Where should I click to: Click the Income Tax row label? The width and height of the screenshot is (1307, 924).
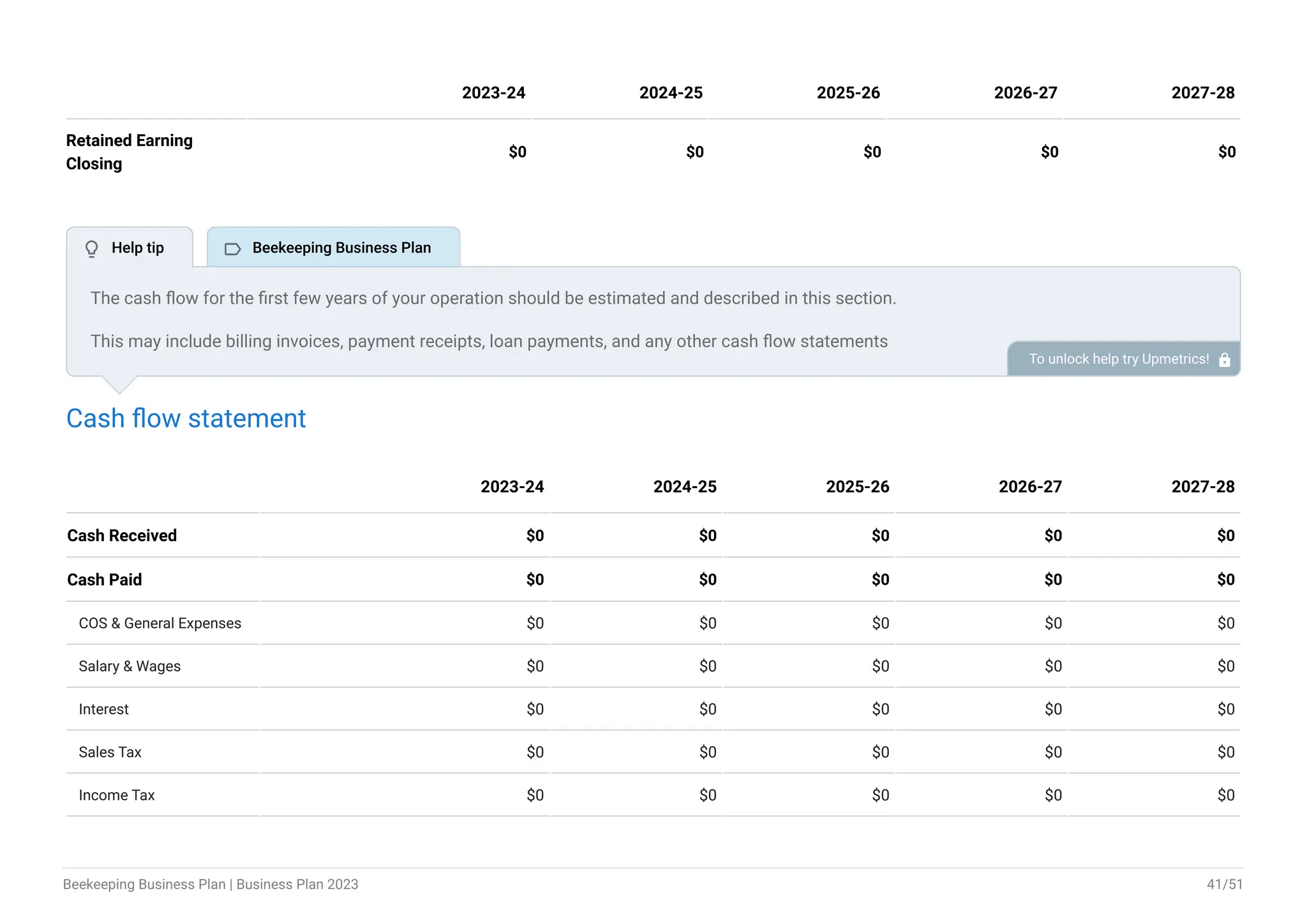point(117,795)
